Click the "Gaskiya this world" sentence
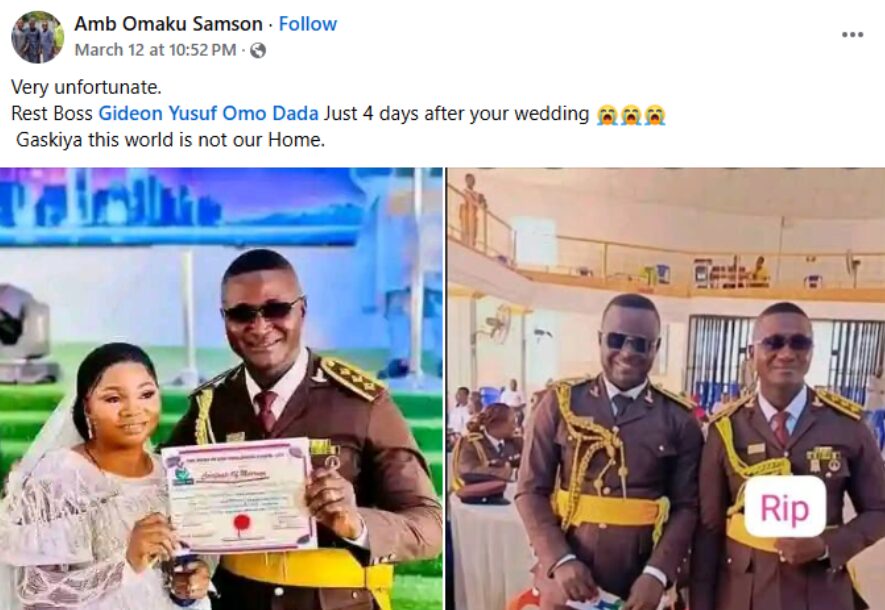This screenshot has height=610, width=885. (x=170, y=139)
